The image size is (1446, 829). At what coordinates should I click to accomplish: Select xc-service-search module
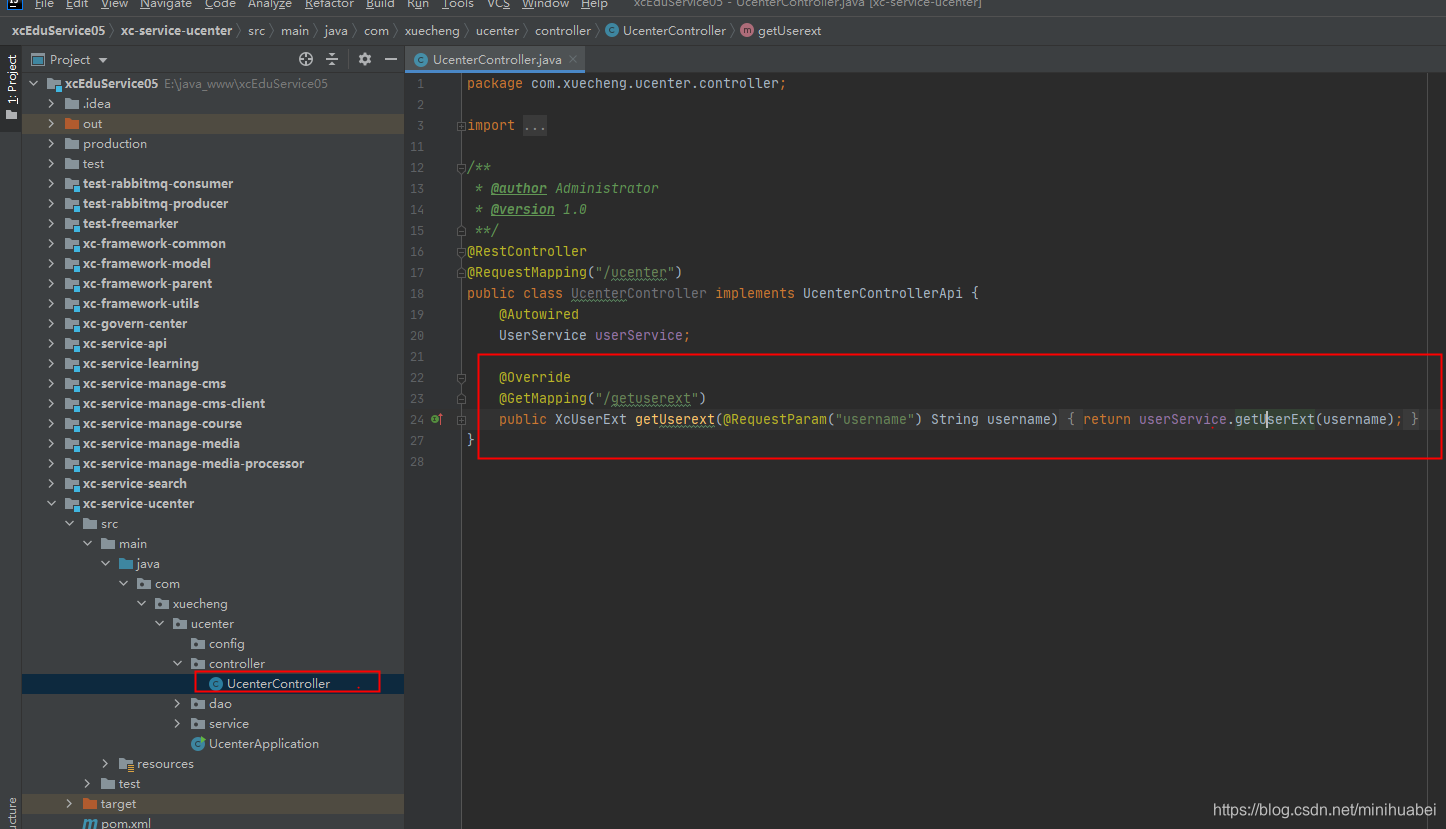click(135, 484)
